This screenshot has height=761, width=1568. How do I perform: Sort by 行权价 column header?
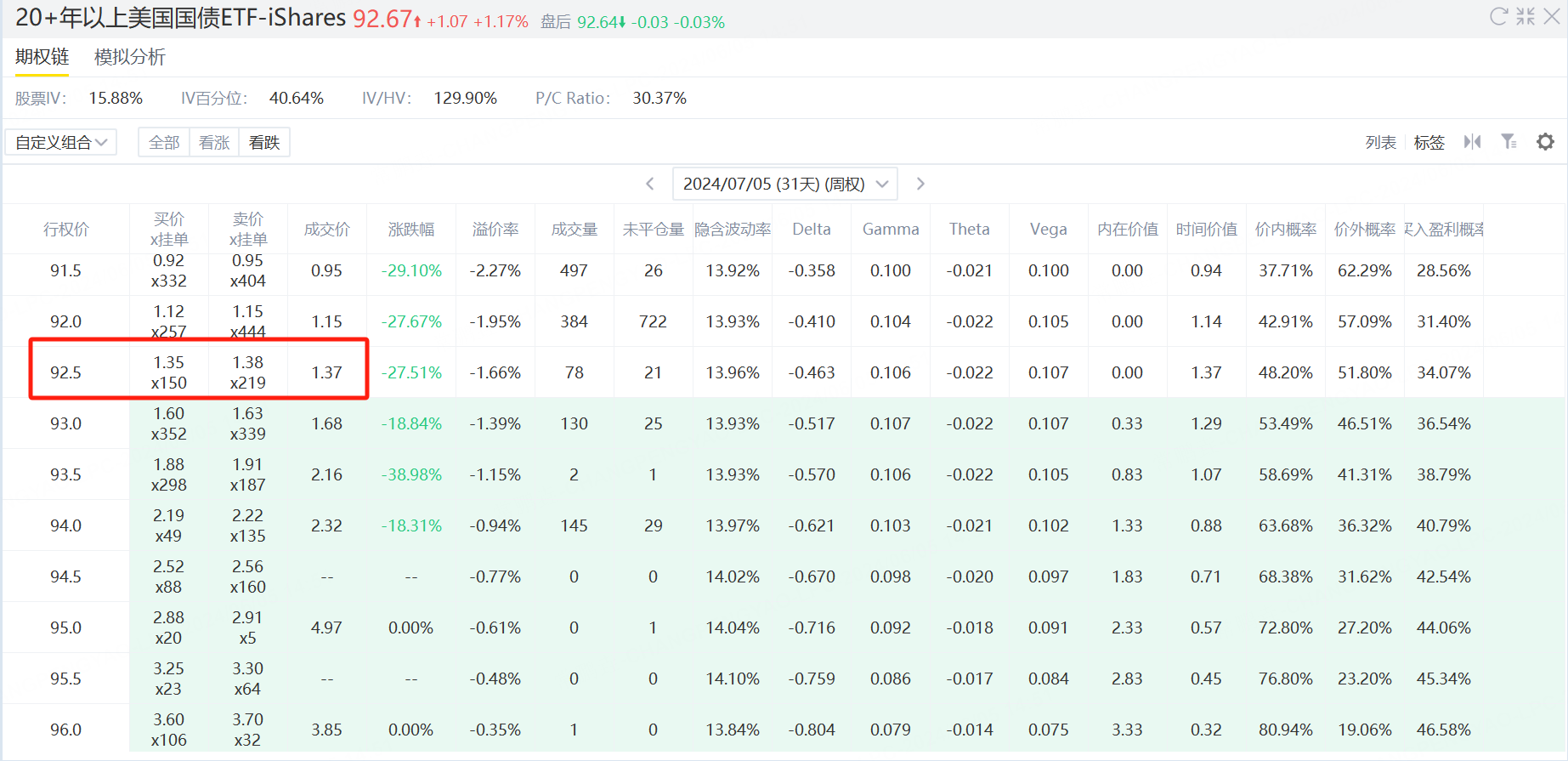click(x=66, y=229)
